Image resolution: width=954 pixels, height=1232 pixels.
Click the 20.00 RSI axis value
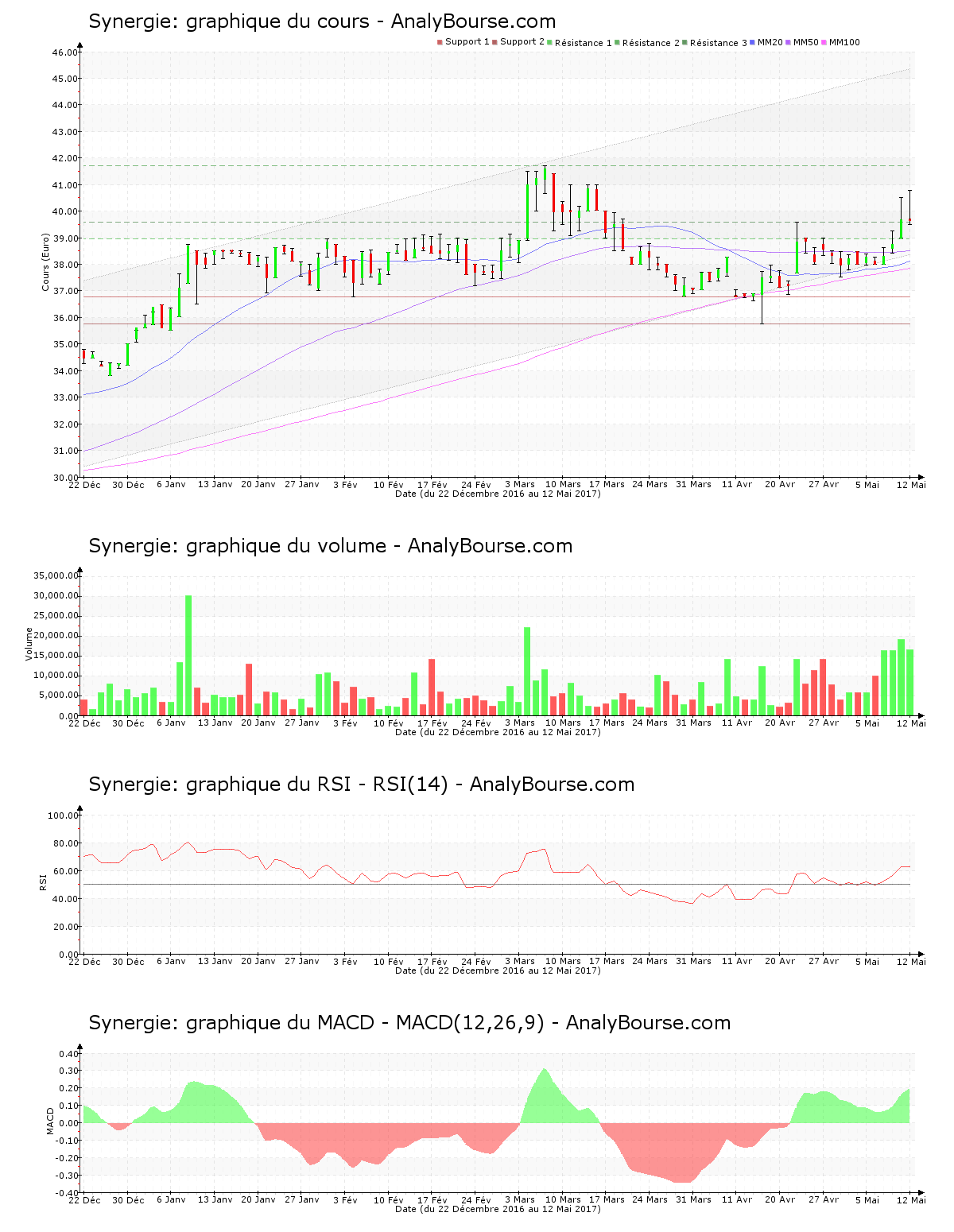tap(65, 927)
